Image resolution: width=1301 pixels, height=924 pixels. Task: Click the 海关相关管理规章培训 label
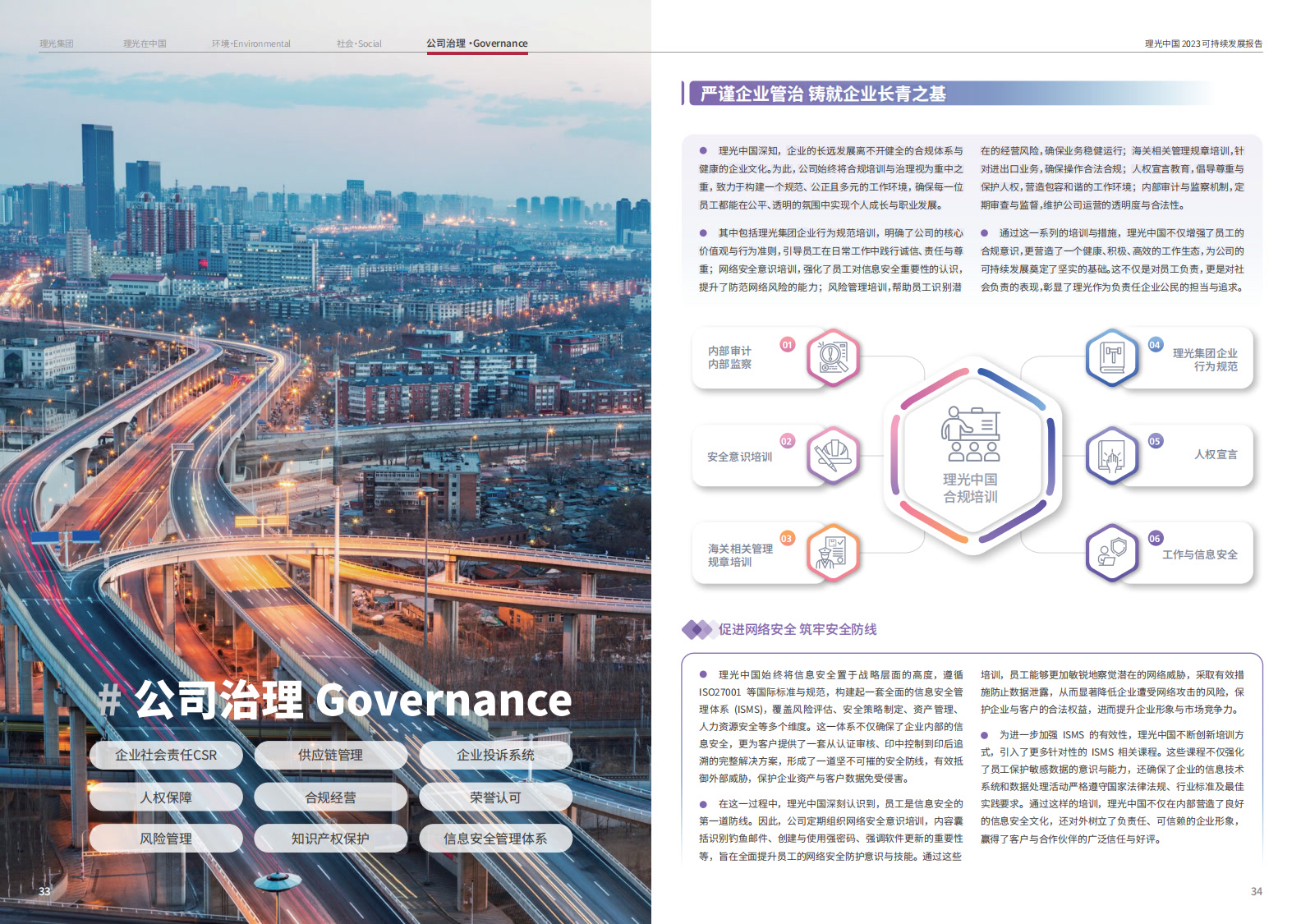(740, 555)
